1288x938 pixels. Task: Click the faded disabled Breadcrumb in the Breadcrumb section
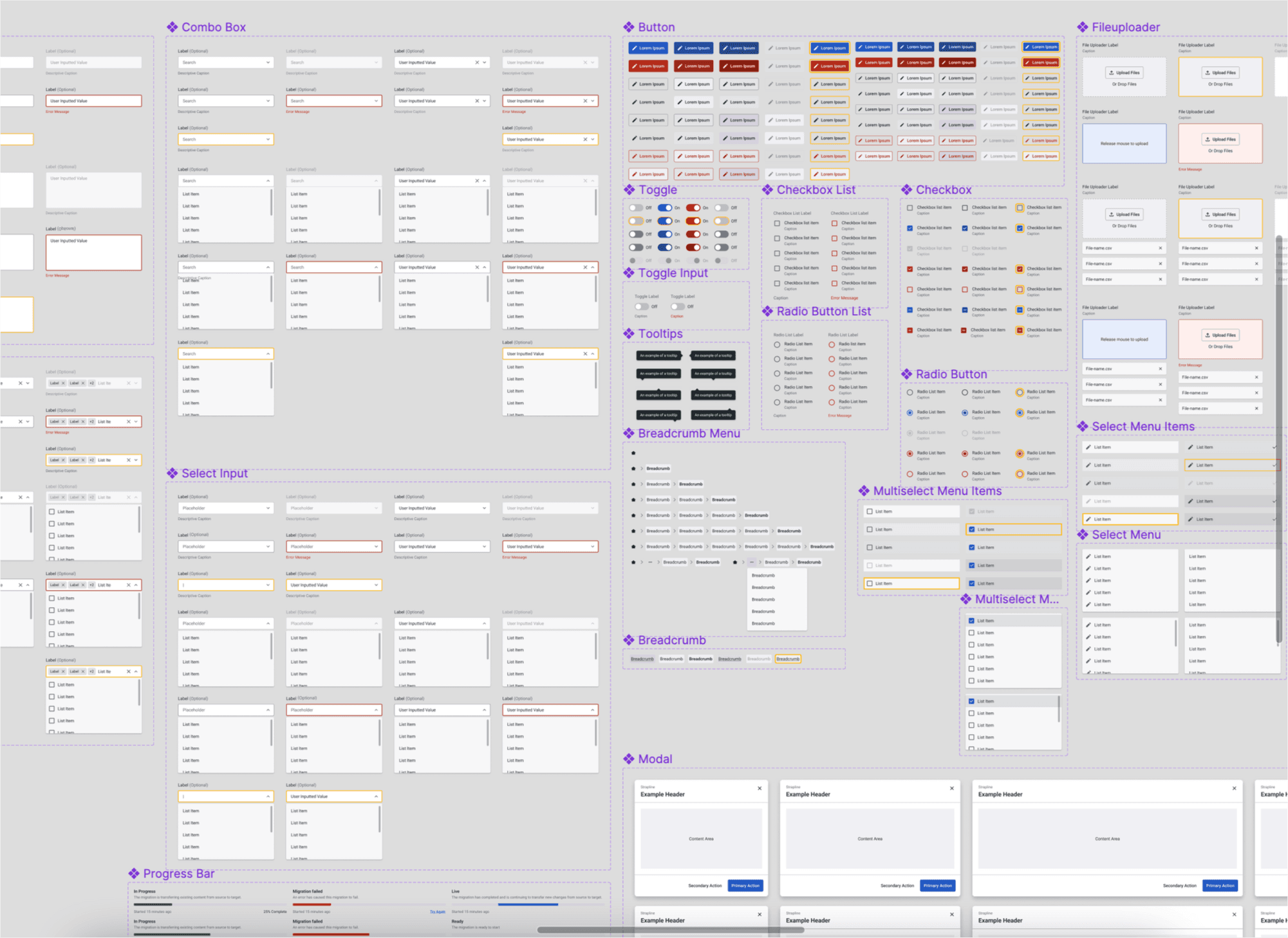tap(758, 659)
